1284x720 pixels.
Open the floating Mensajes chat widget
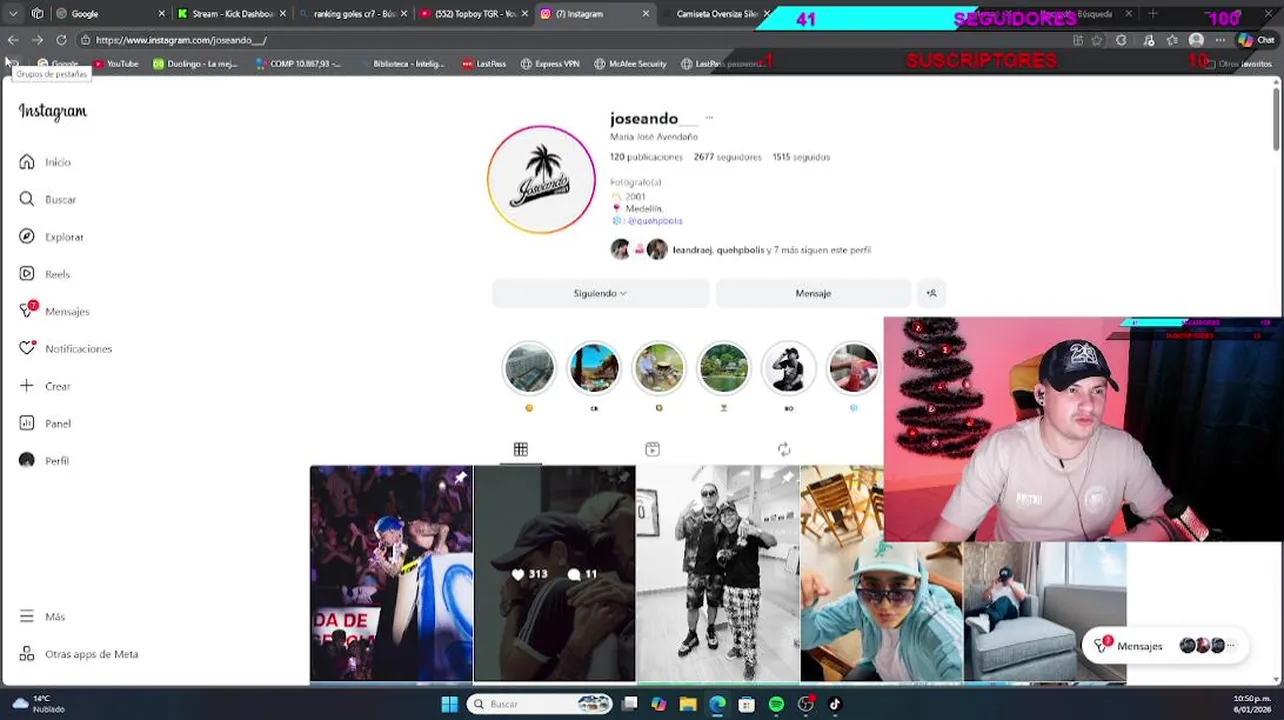click(x=1167, y=646)
